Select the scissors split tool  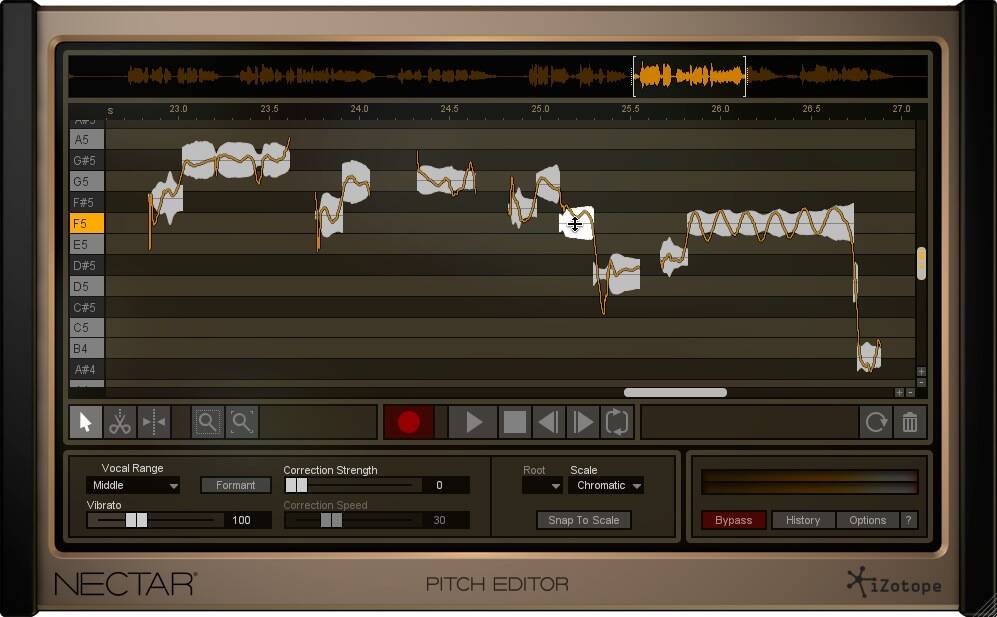(x=120, y=422)
